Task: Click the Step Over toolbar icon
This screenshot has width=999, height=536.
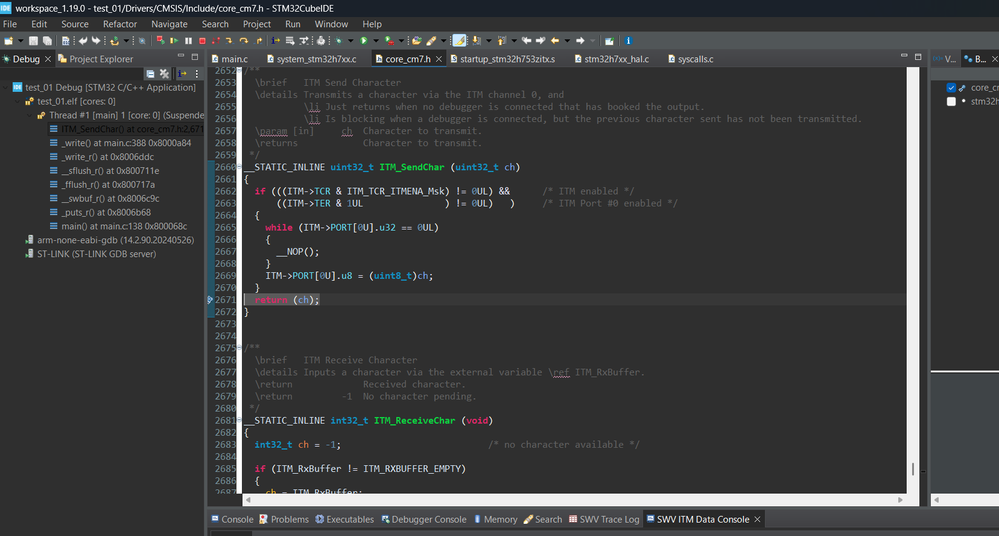Action: click(x=243, y=41)
